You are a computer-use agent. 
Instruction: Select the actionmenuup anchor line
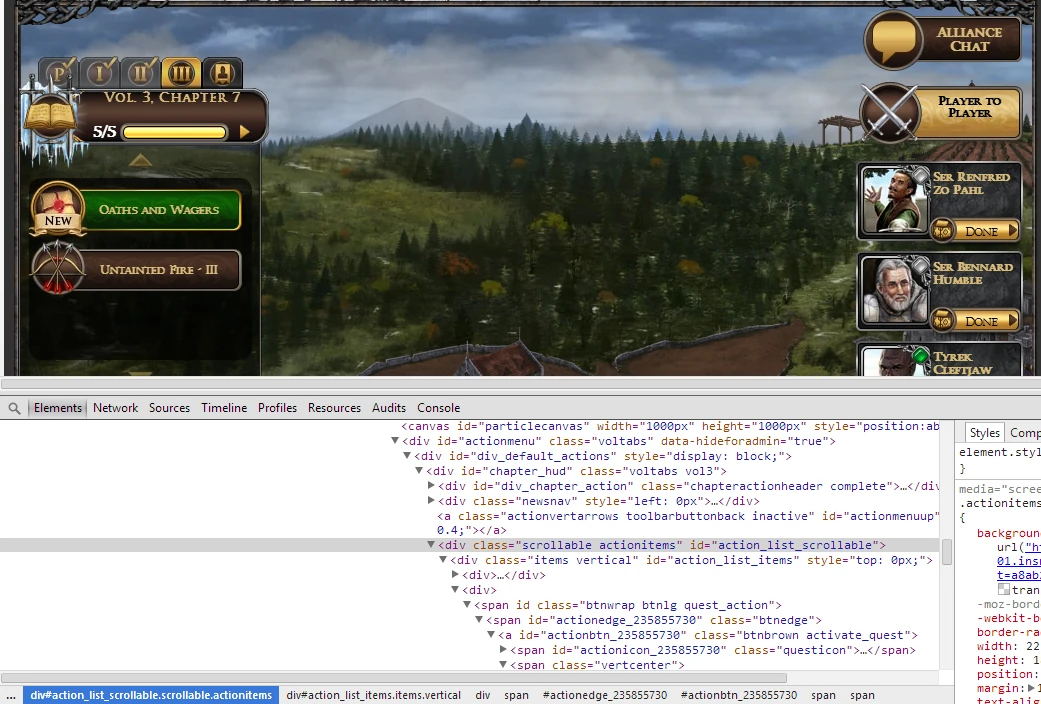click(688, 523)
